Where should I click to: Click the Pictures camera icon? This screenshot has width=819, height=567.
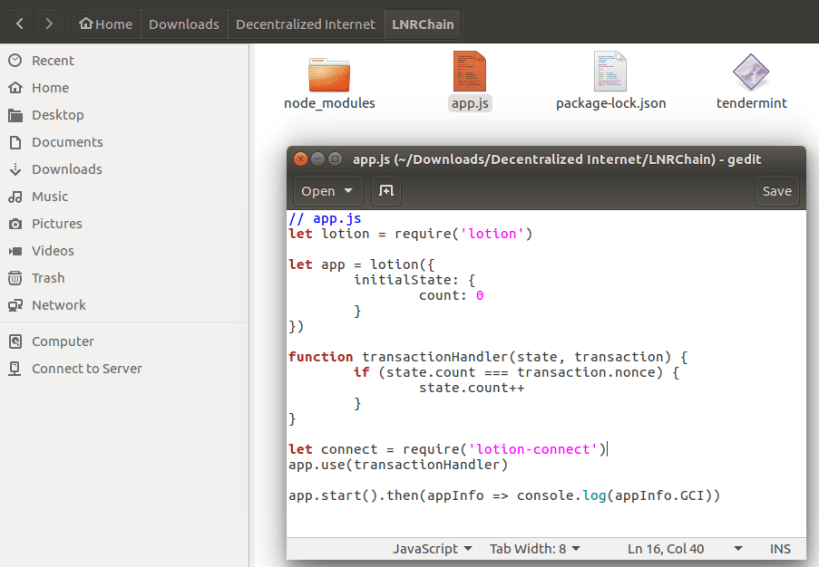click(x=15, y=223)
